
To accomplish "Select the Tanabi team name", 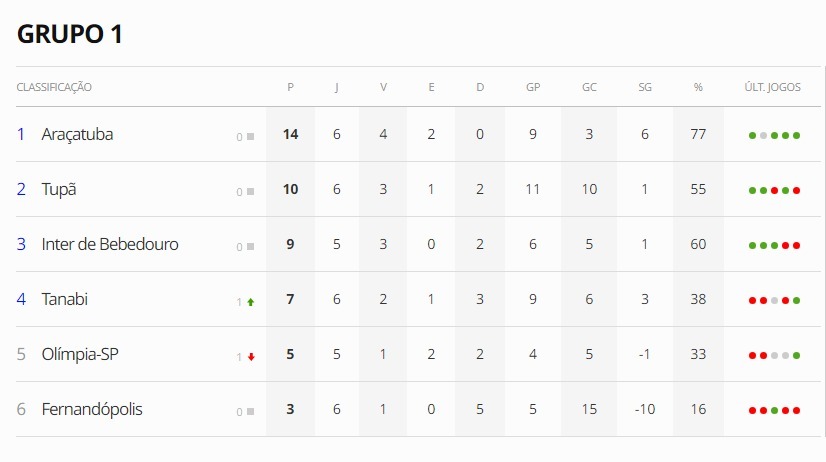I will (65, 299).
